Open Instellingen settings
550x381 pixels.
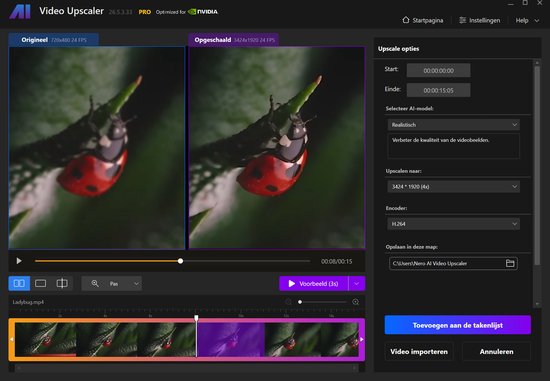point(480,20)
